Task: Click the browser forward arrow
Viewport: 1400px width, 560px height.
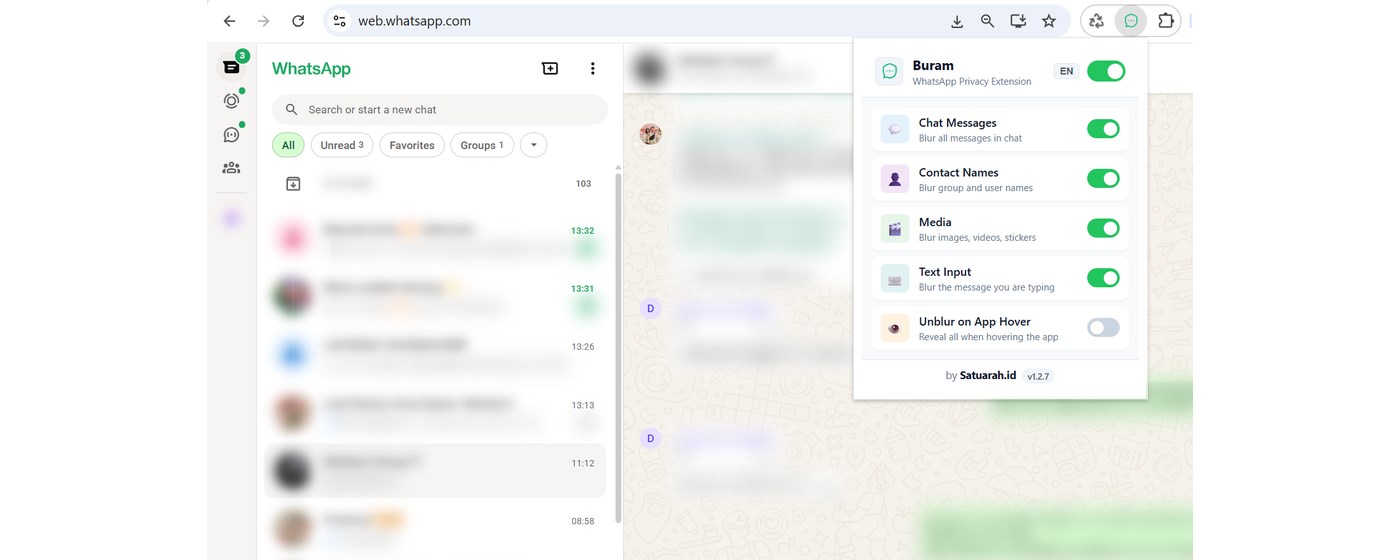Action: [x=264, y=21]
